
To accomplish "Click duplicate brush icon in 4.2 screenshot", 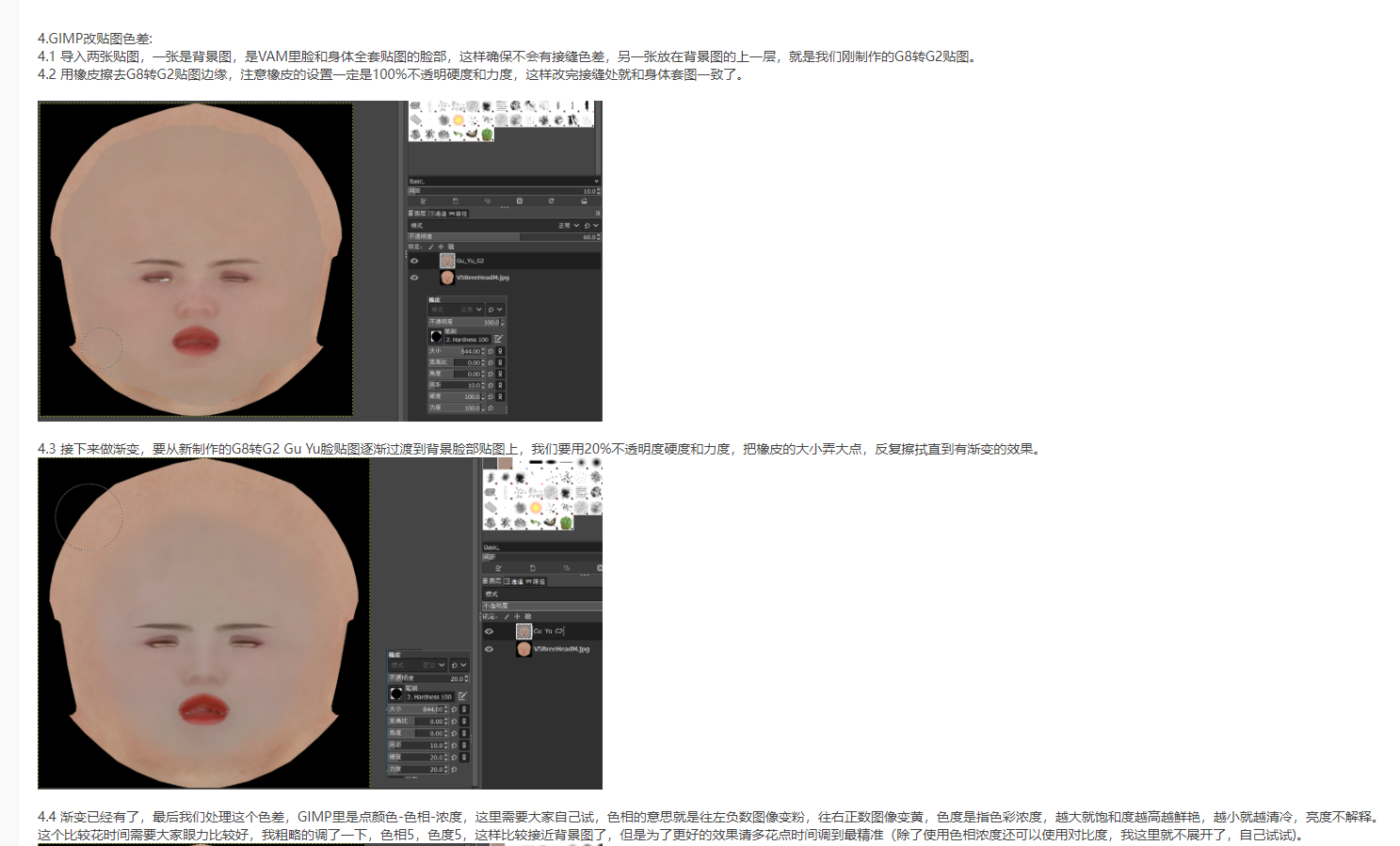I will tap(488, 201).
